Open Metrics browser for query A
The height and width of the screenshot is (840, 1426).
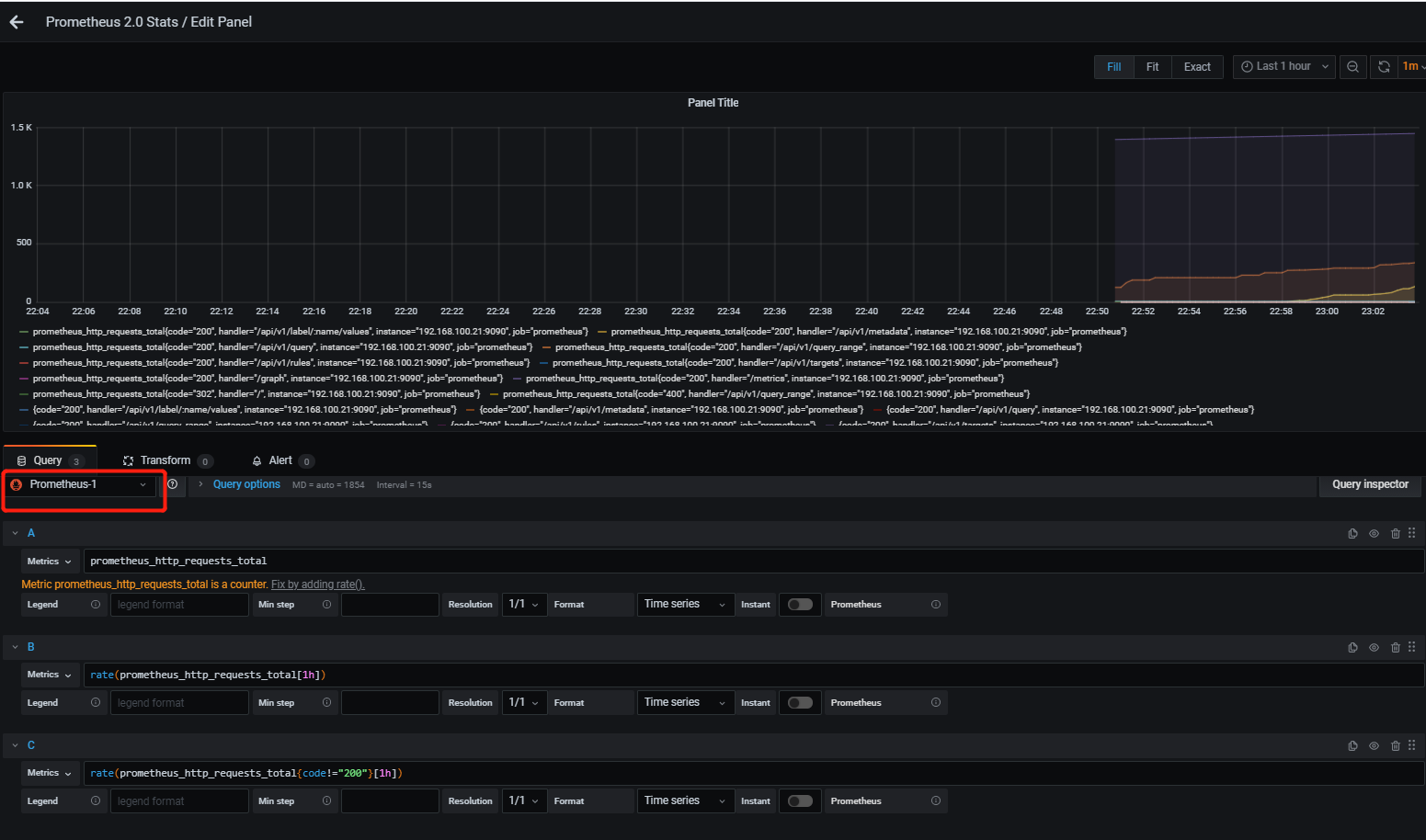click(50, 561)
